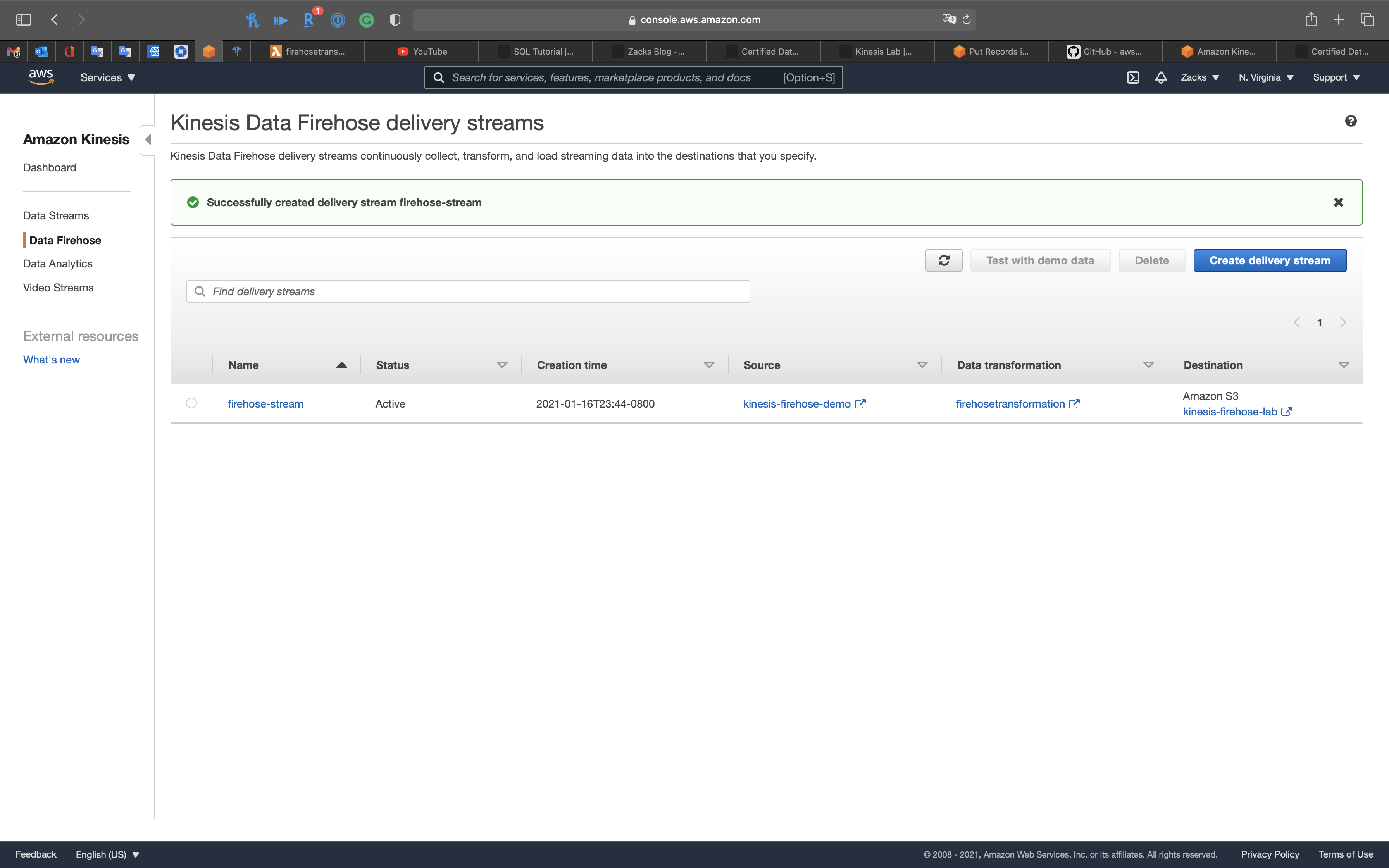The width and height of the screenshot is (1389, 868).
Task: Click the AWS logo home icon
Action: click(41, 77)
